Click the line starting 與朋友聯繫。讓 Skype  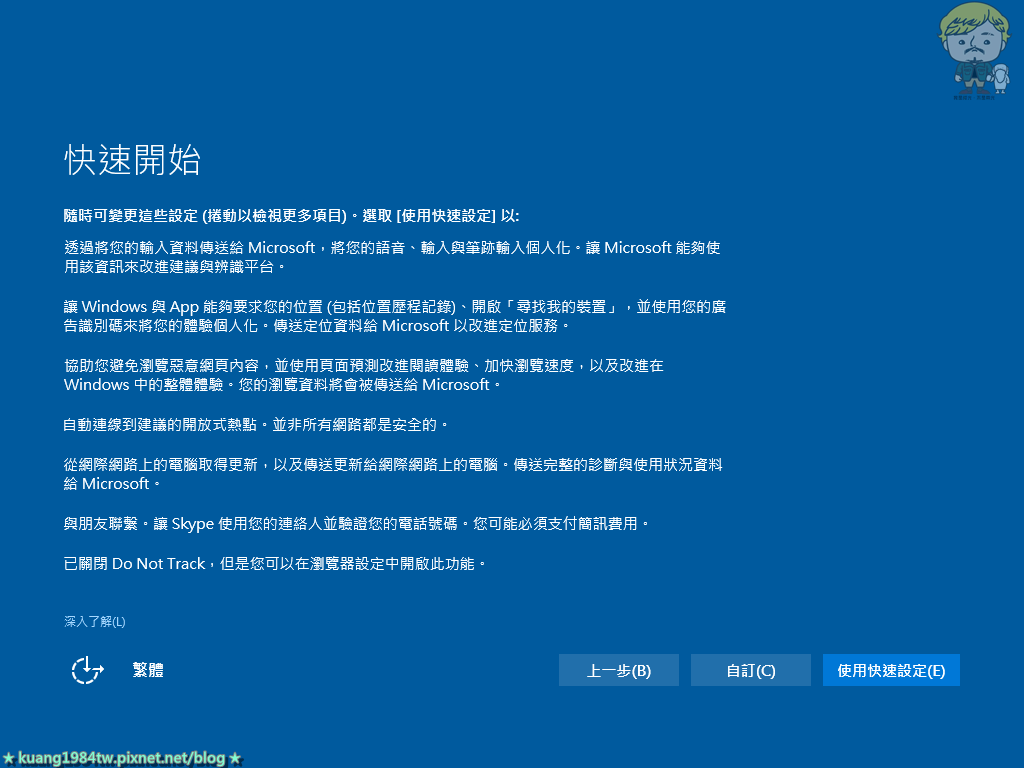pos(357,524)
